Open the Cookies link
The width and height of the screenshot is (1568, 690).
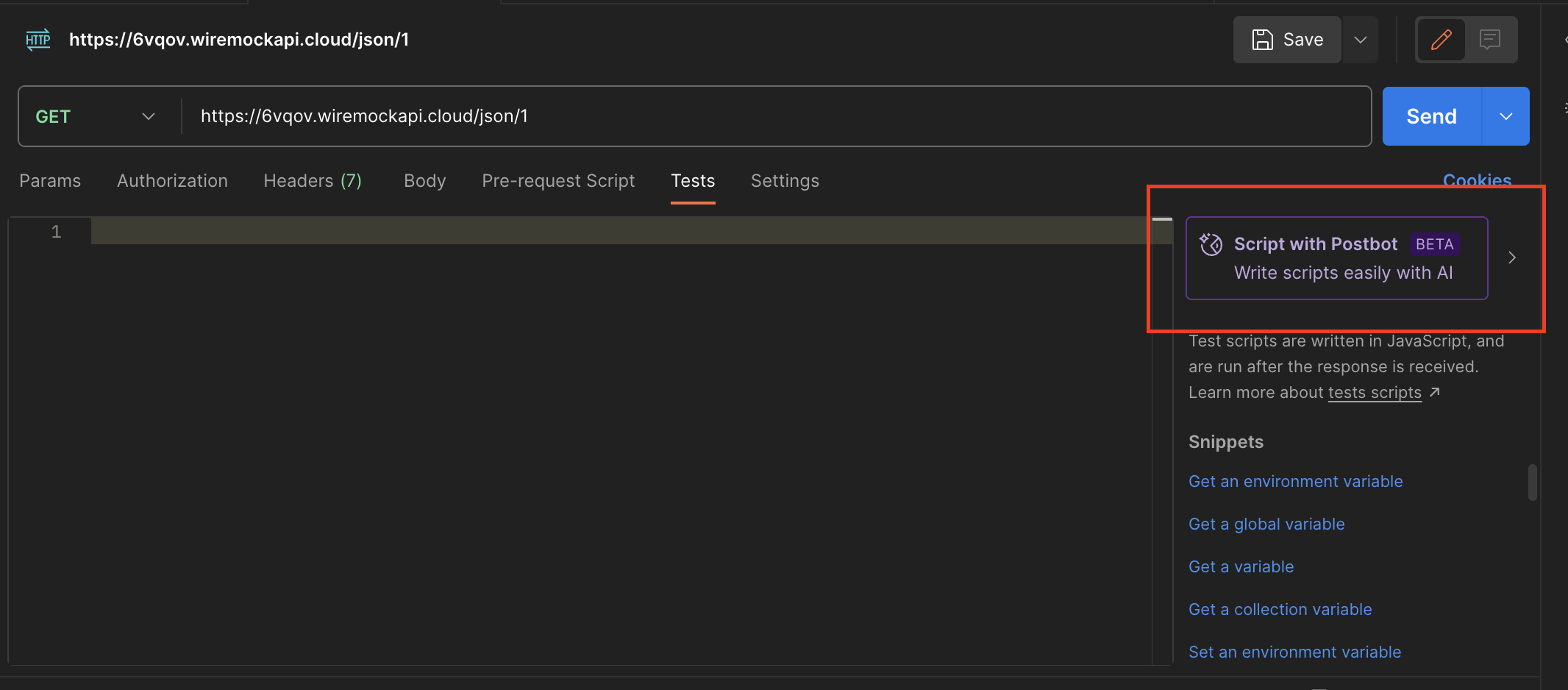point(1477,179)
